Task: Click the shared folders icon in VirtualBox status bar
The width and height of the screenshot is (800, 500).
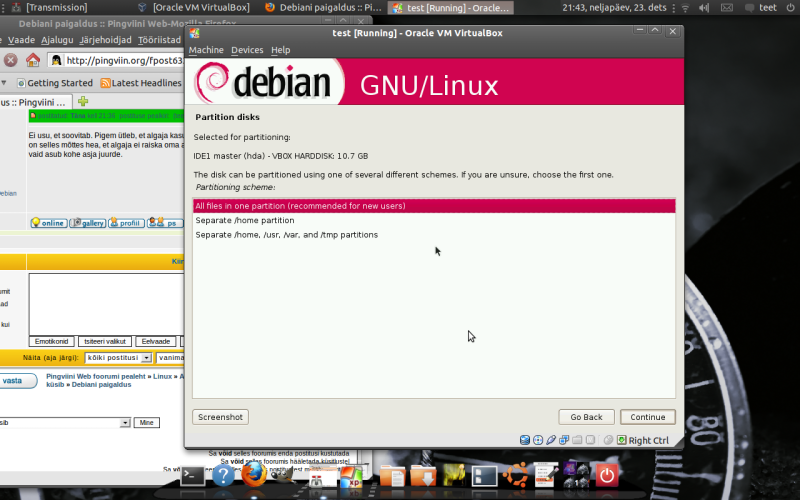Action: [577, 440]
